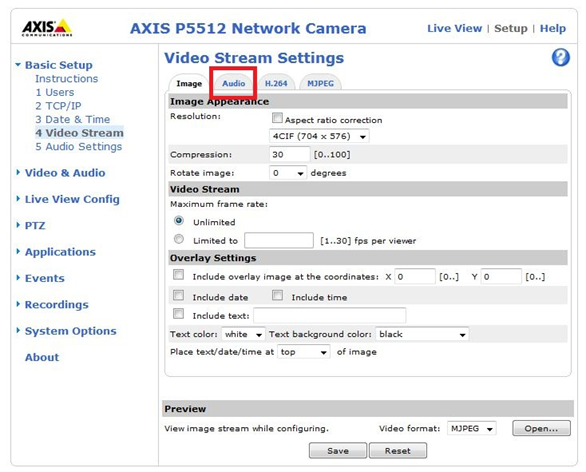
Task: Open the Text background color dropdown
Action: point(422,334)
